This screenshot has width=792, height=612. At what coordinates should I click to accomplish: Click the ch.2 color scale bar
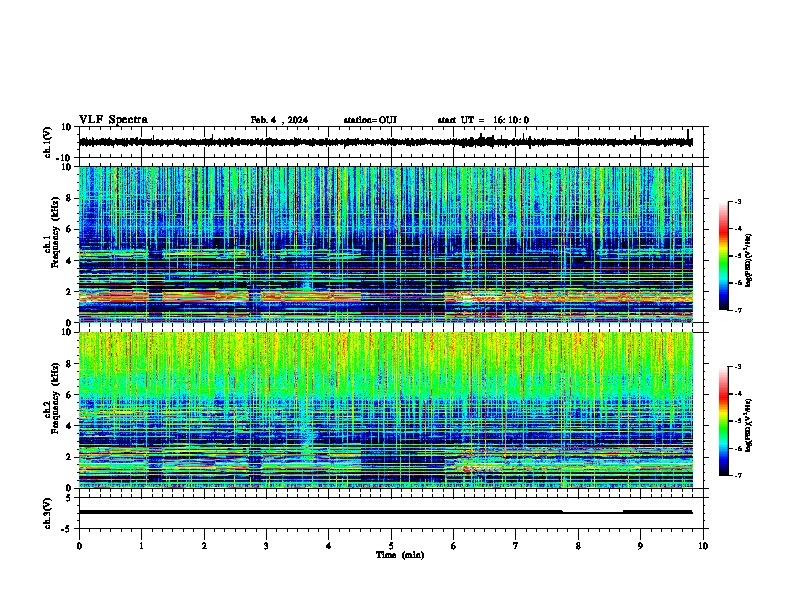pos(724,421)
